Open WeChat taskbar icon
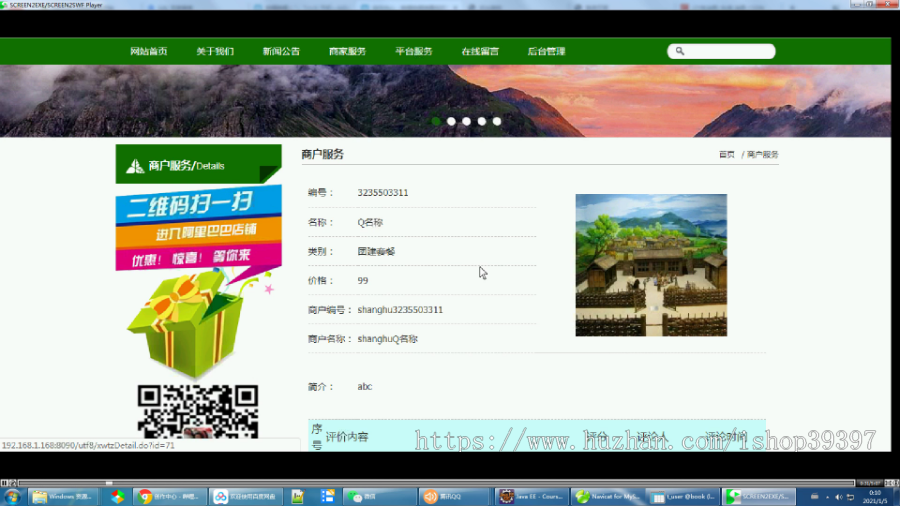900x506 pixels. click(x=379, y=496)
